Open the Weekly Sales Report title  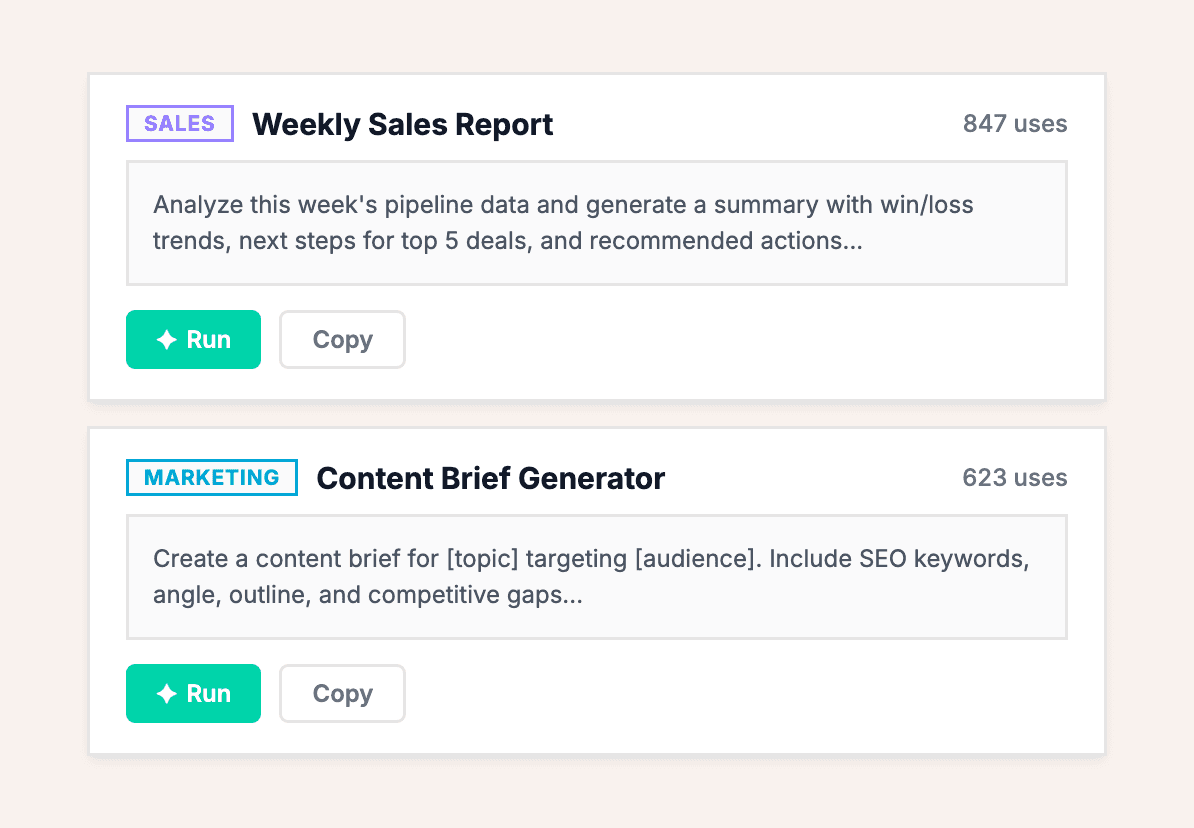(x=402, y=125)
